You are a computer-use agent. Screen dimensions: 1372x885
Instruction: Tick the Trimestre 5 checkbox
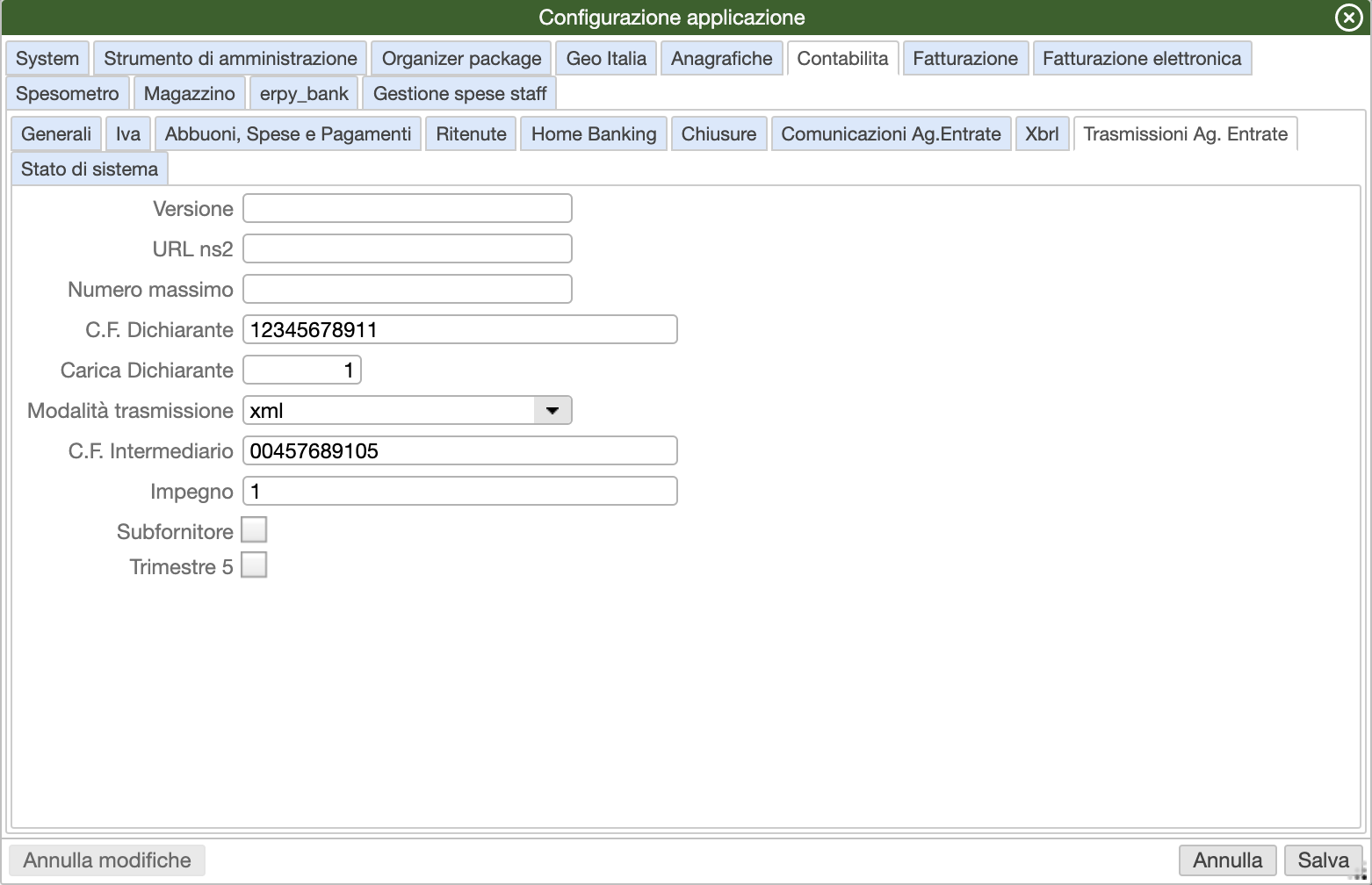[x=254, y=565]
